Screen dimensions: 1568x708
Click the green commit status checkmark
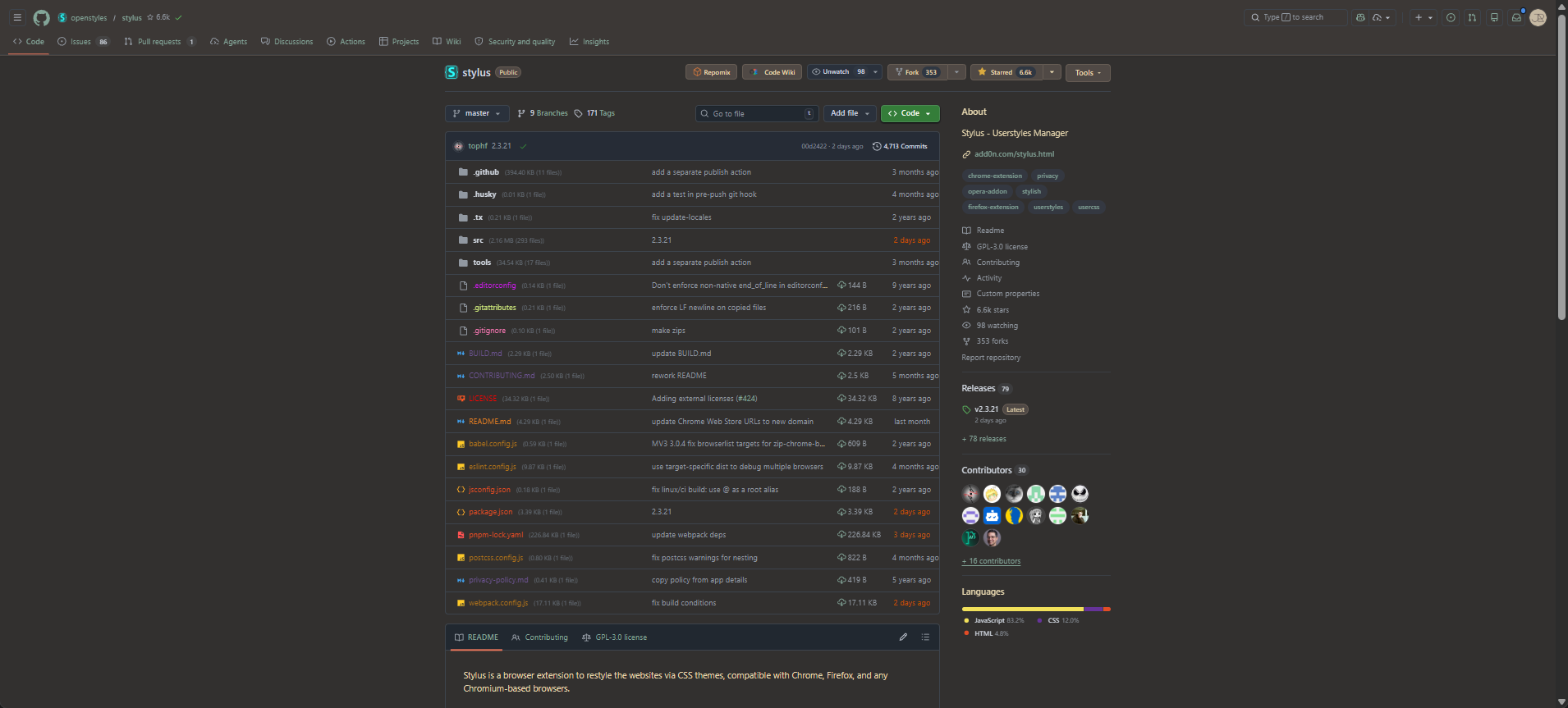coord(523,146)
